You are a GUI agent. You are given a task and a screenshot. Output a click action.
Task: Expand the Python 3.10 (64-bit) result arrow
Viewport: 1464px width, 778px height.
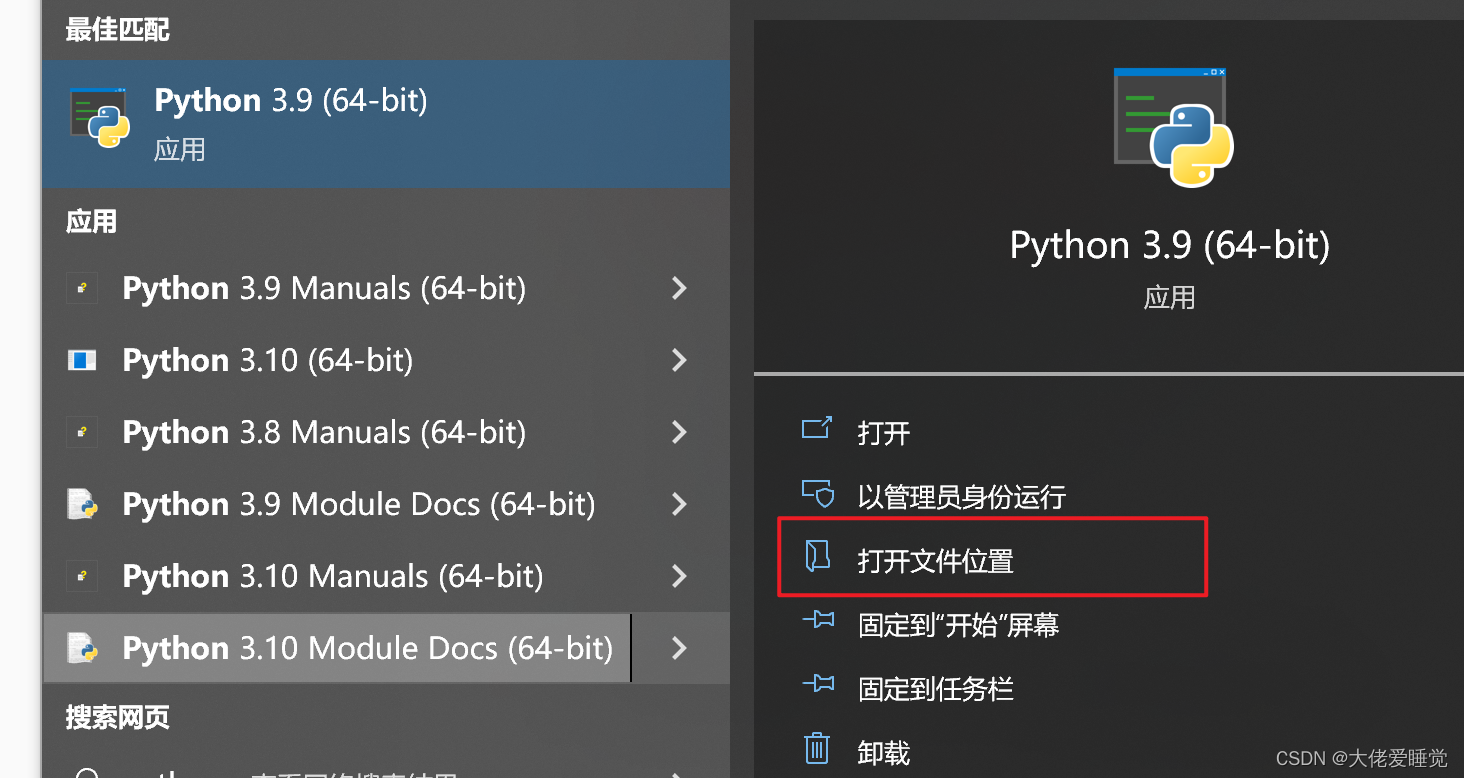coord(680,360)
